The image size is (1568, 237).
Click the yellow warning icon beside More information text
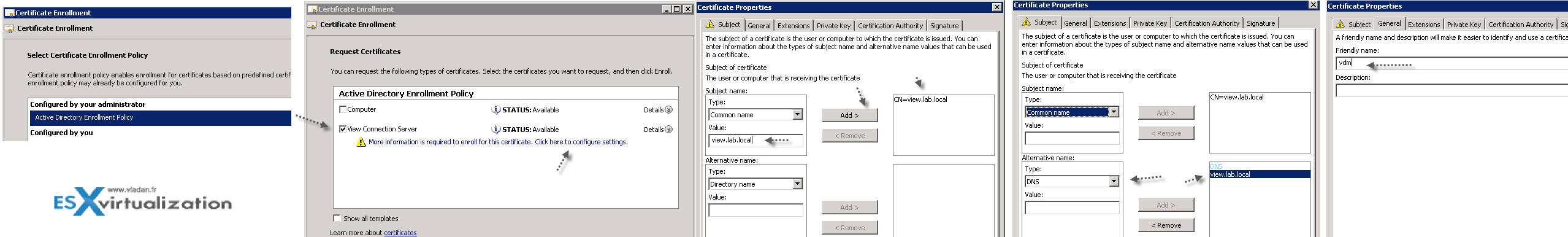coord(361,142)
